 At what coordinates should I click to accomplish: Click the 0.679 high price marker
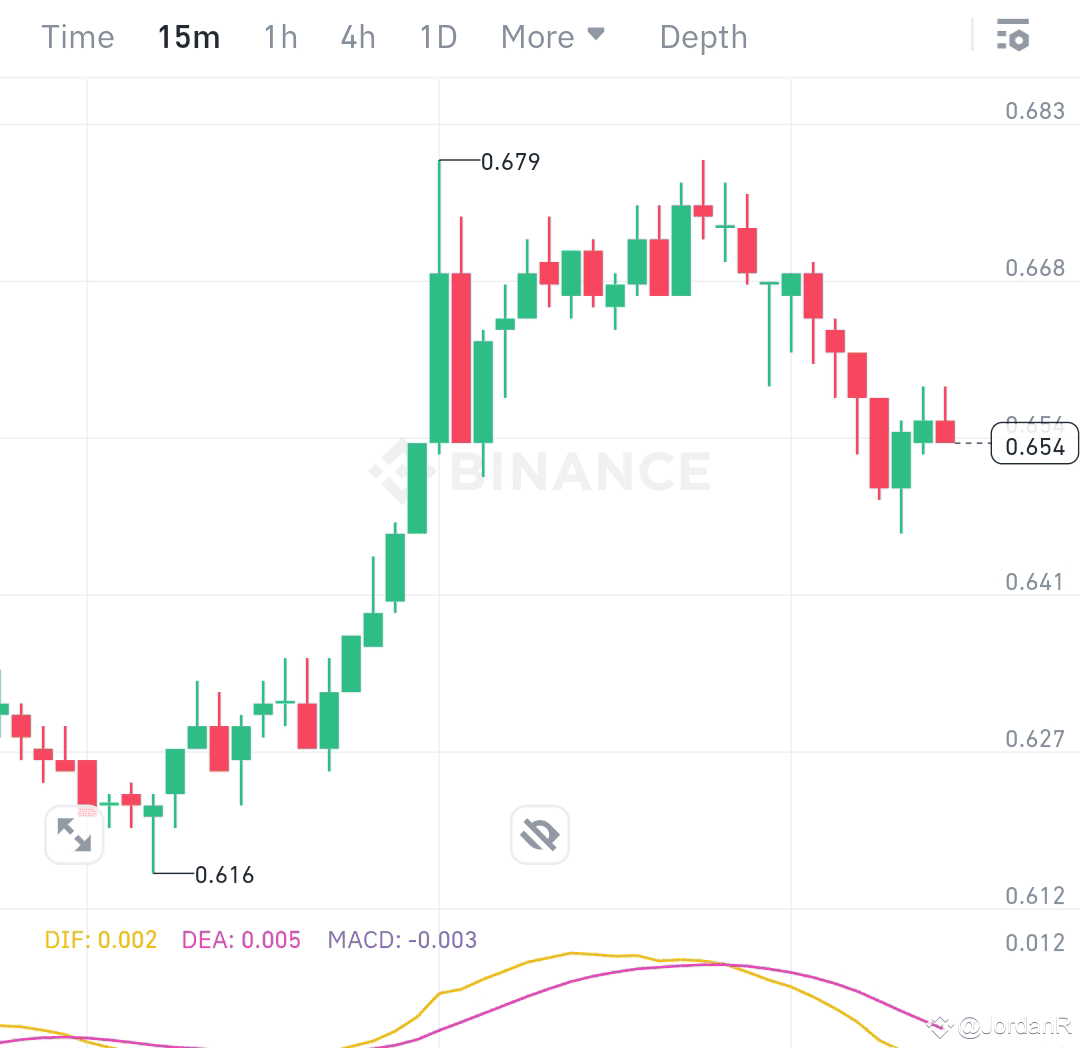click(x=510, y=161)
